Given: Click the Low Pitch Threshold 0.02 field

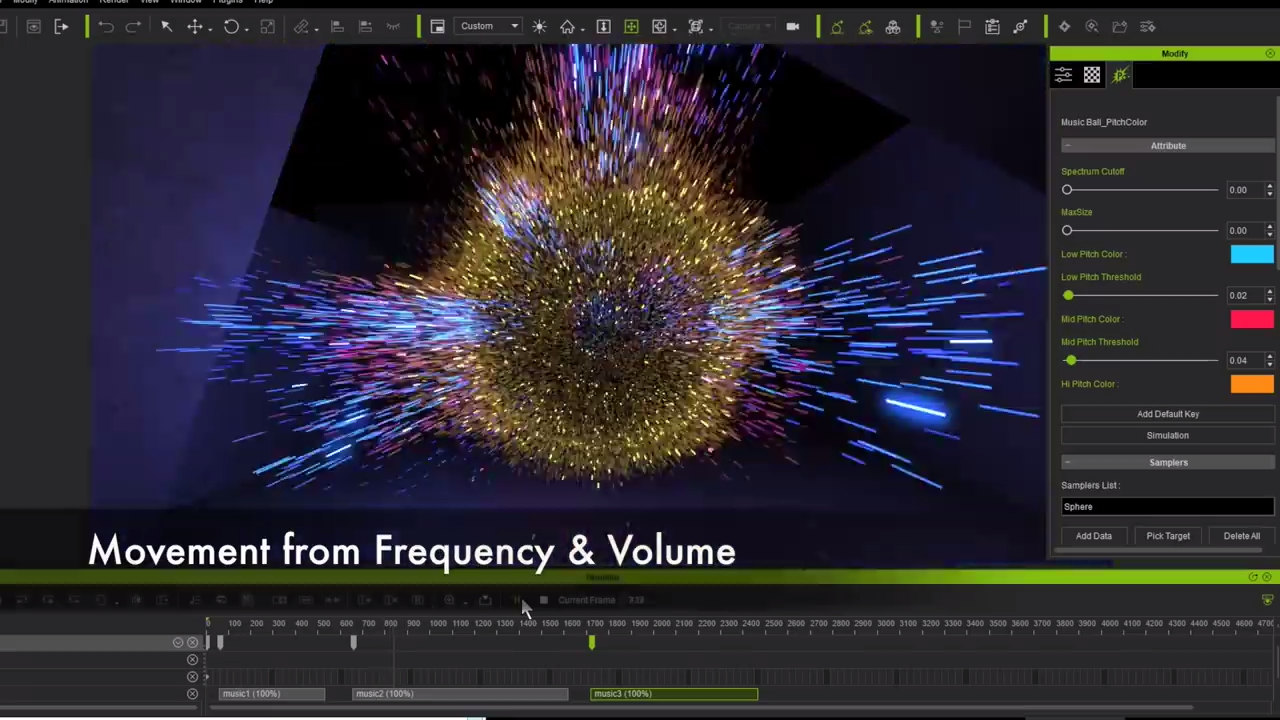Looking at the screenshot, I should pyautogui.click(x=1244, y=296).
